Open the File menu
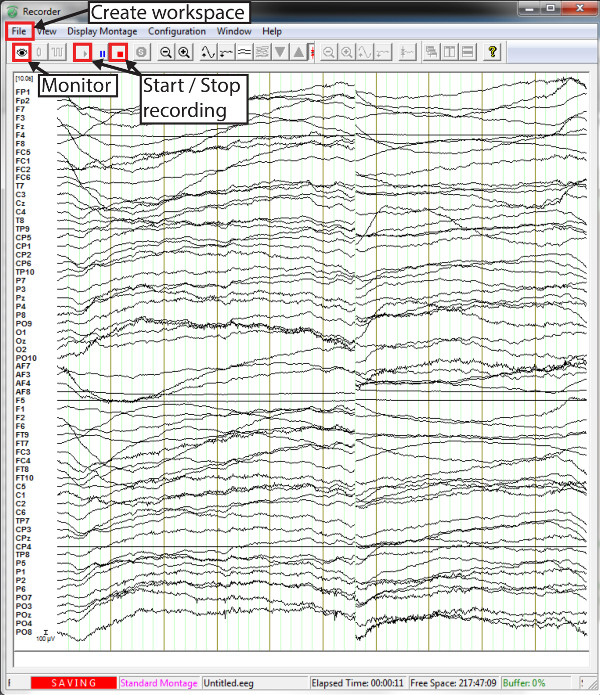 click(19, 31)
